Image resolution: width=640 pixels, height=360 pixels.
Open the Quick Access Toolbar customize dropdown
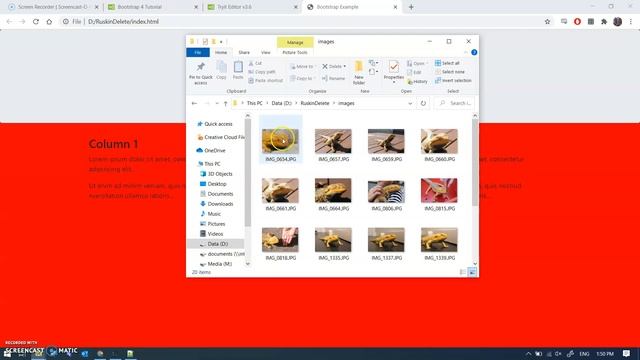[x=221, y=42]
